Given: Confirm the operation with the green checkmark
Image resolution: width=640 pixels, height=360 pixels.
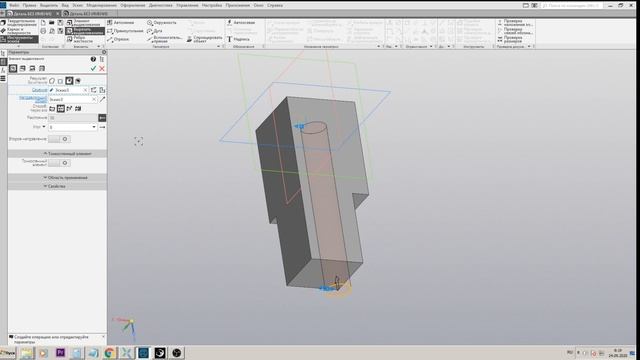Looking at the screenshot, I should (x=93, y=69).
